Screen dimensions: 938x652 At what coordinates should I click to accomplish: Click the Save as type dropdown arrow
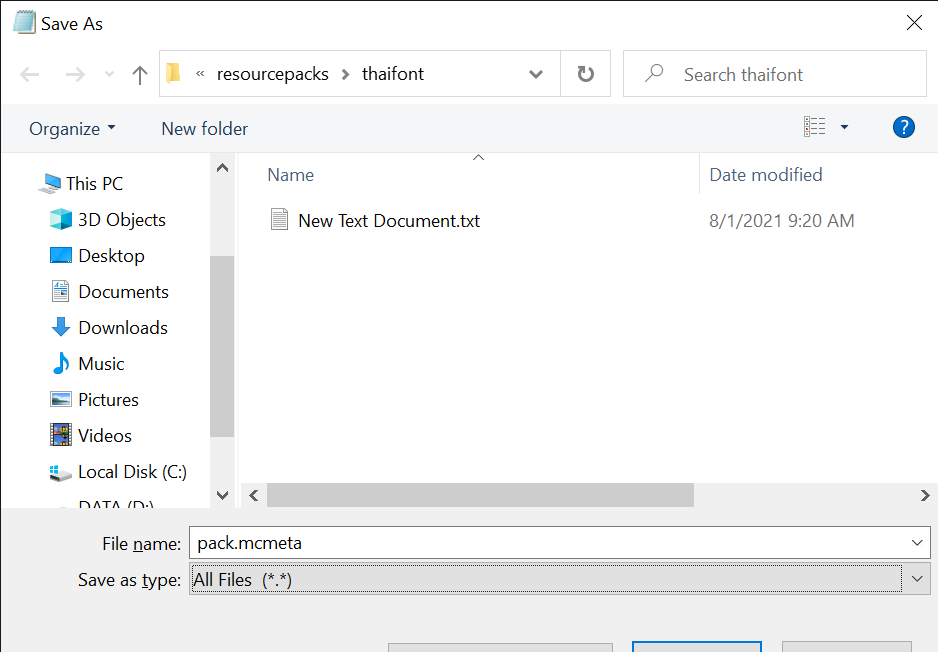tap(917, 578)
